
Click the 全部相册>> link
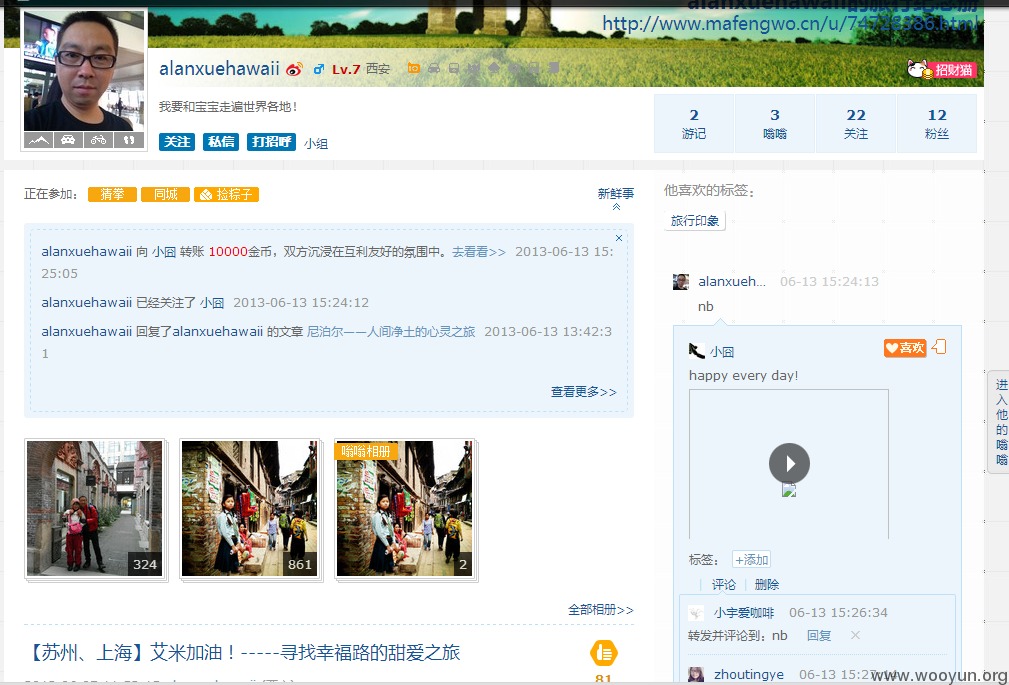[x=600, y=610]
